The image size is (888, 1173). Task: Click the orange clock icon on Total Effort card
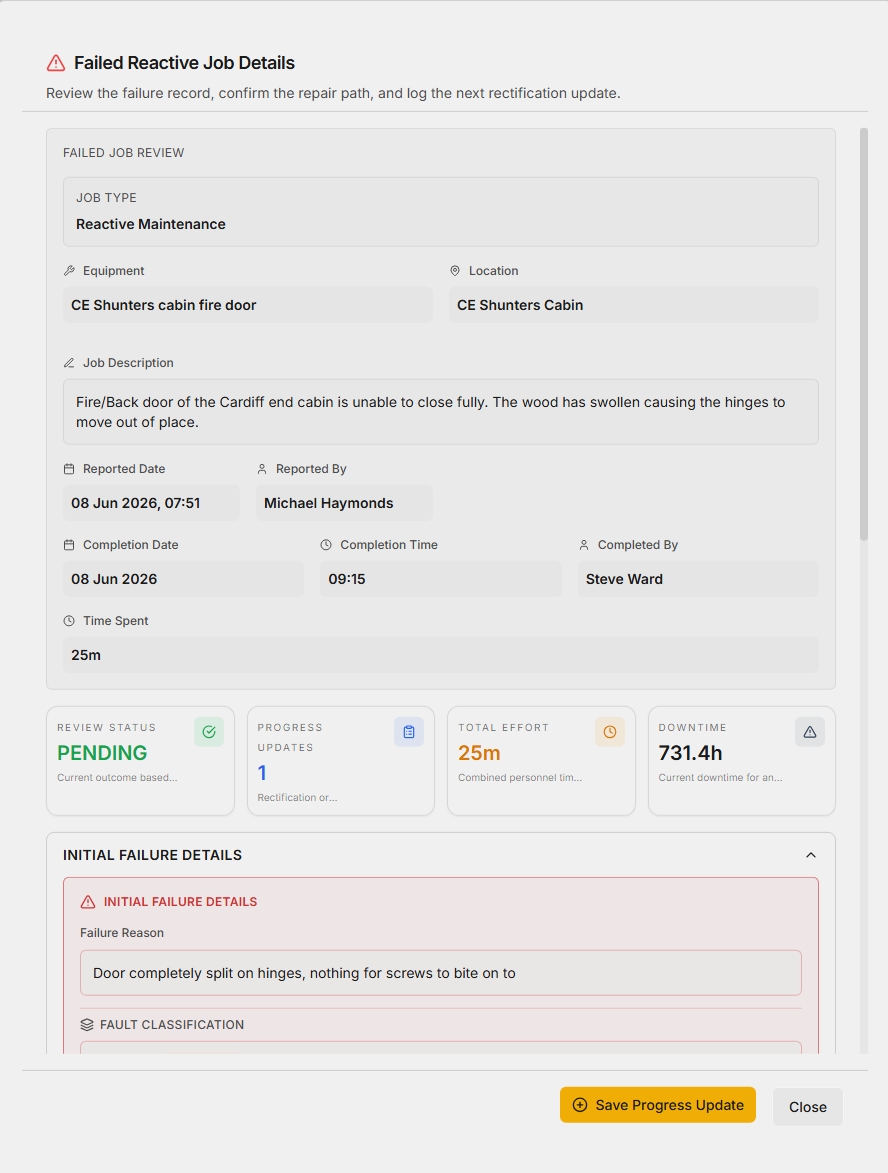[610, 732]
